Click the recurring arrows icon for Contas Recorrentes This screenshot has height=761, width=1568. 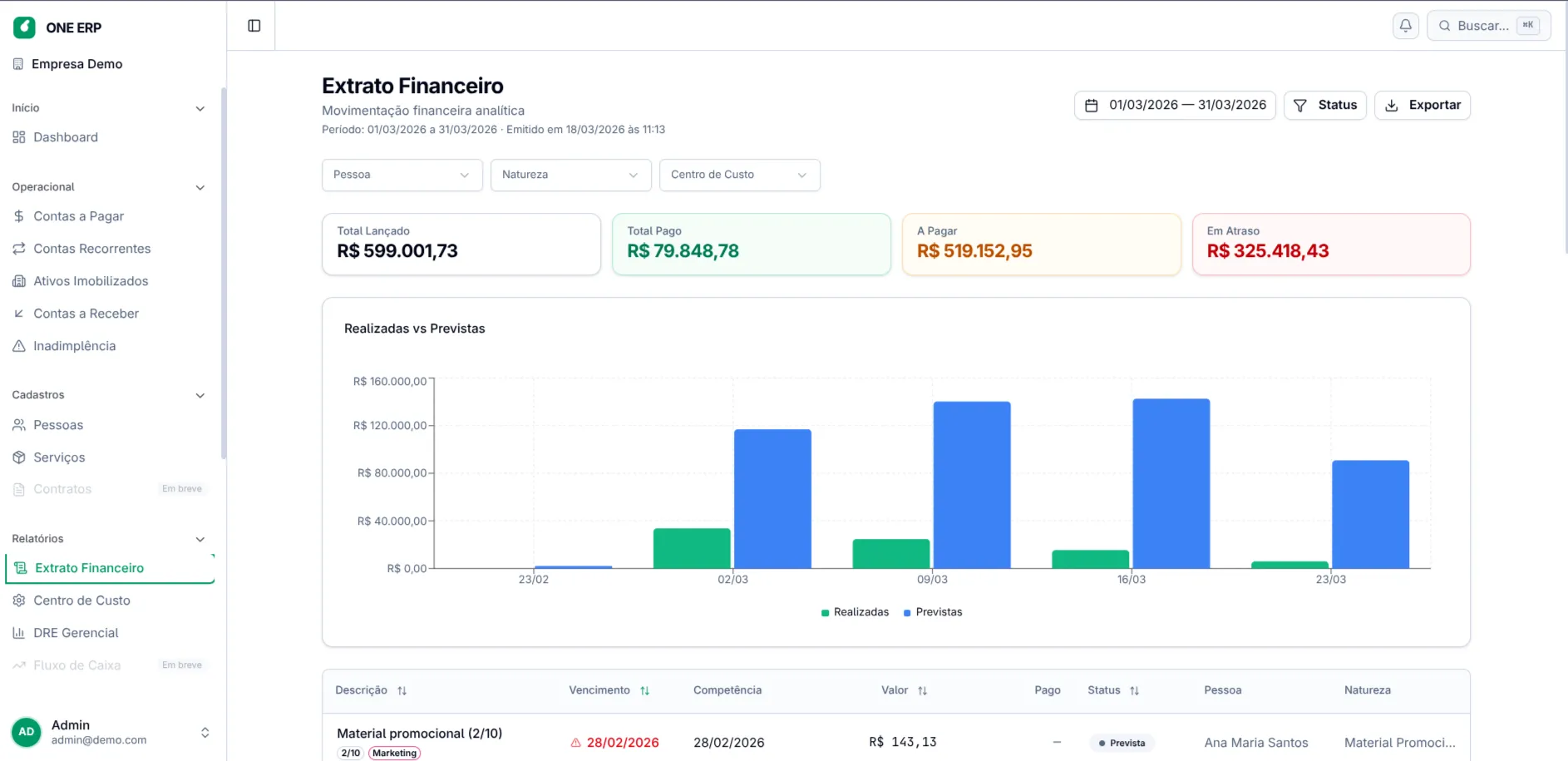18,248
